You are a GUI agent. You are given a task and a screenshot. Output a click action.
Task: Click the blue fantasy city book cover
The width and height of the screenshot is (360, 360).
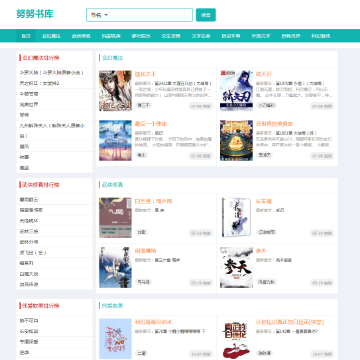115,141
